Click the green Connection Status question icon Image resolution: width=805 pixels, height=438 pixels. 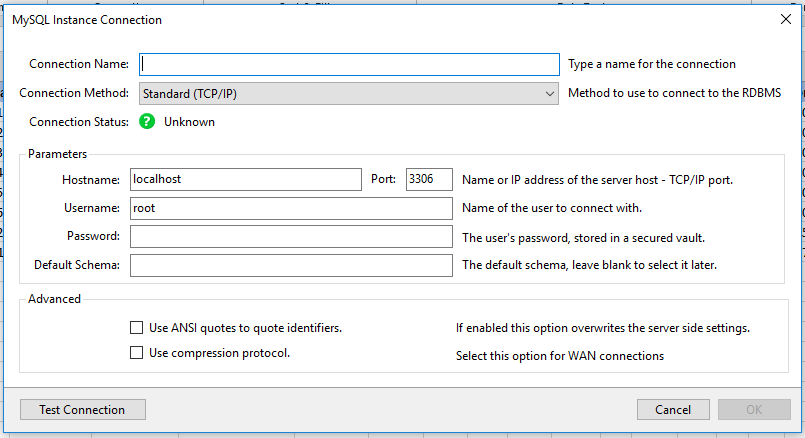(147, 122)
